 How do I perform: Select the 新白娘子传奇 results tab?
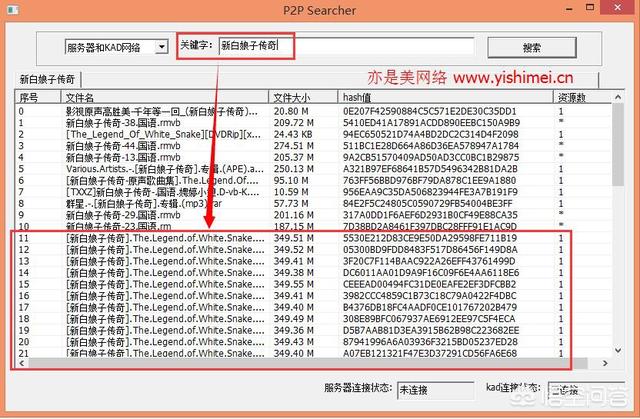[47, 79]
